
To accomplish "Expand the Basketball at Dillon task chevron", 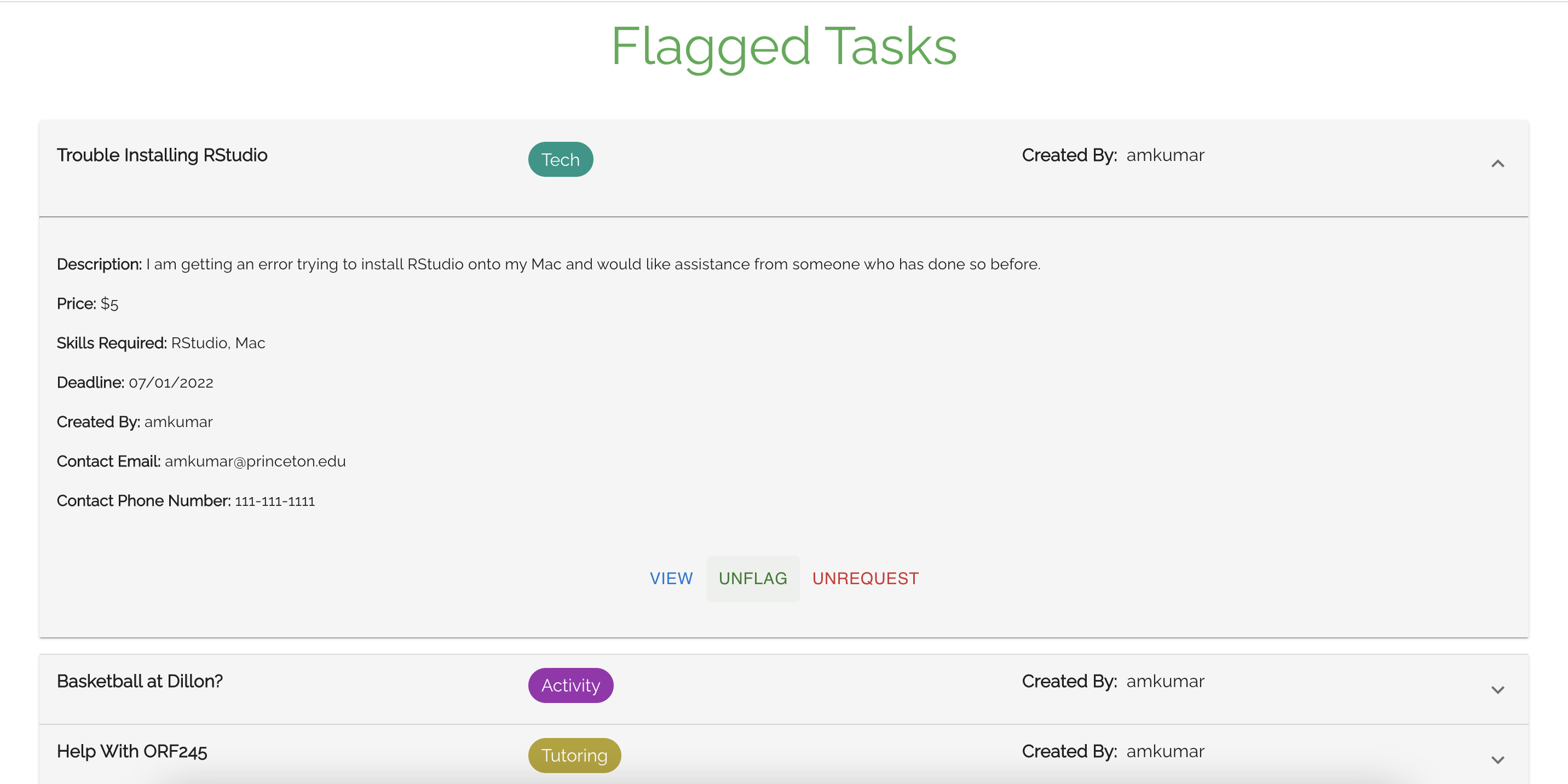I will click(1497, 690).
